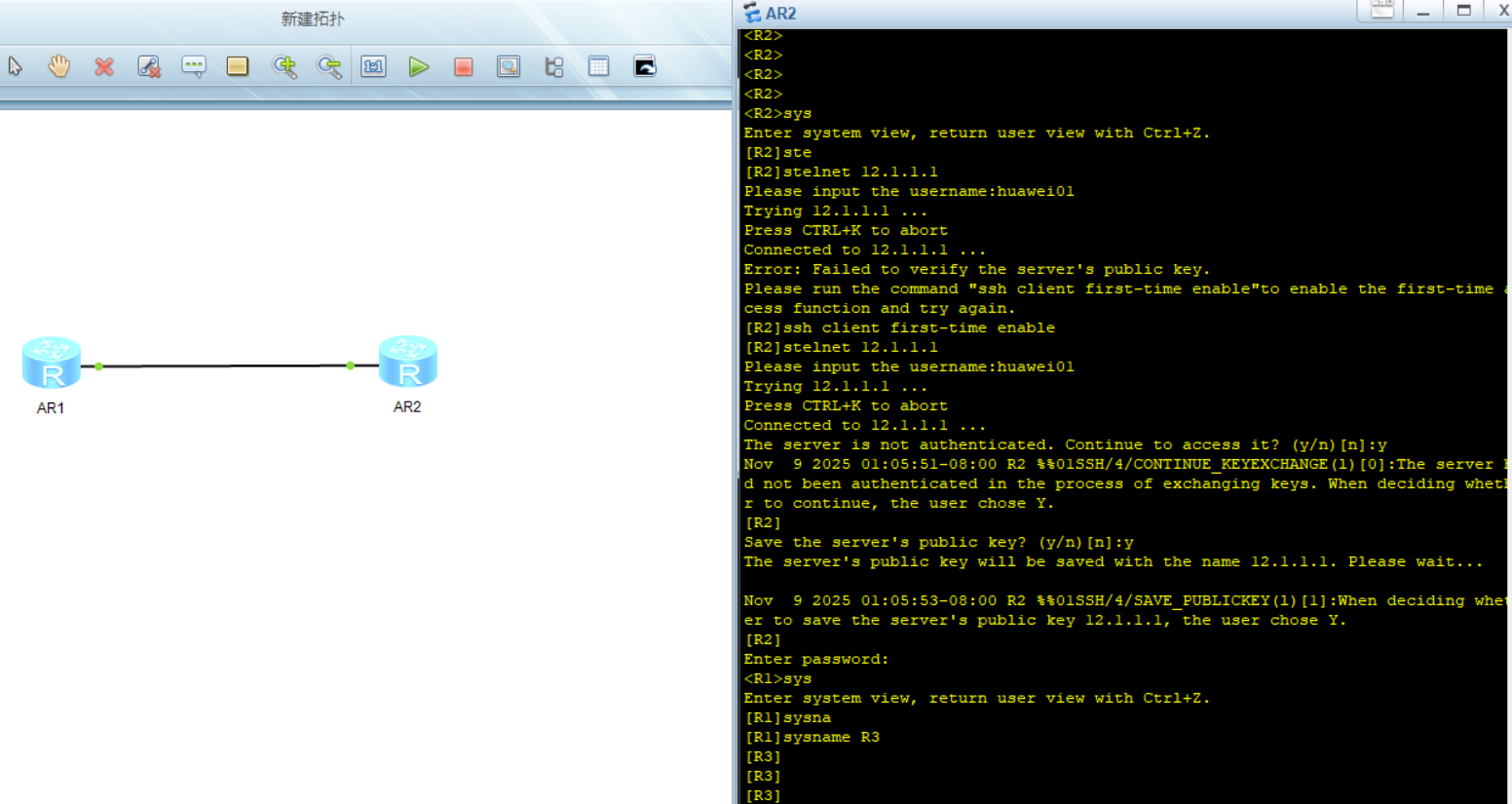Screen dimensions: 1512x804
Task: Open the grid table icon
Action: [x=599, y=66]
